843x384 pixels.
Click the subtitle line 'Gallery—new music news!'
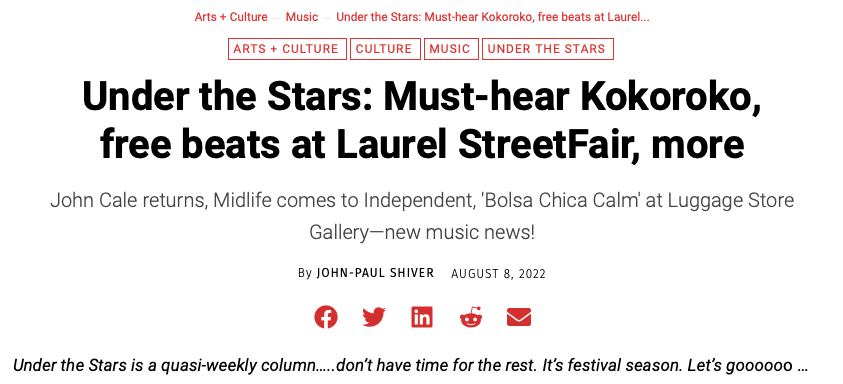click(x=422, y=233)
